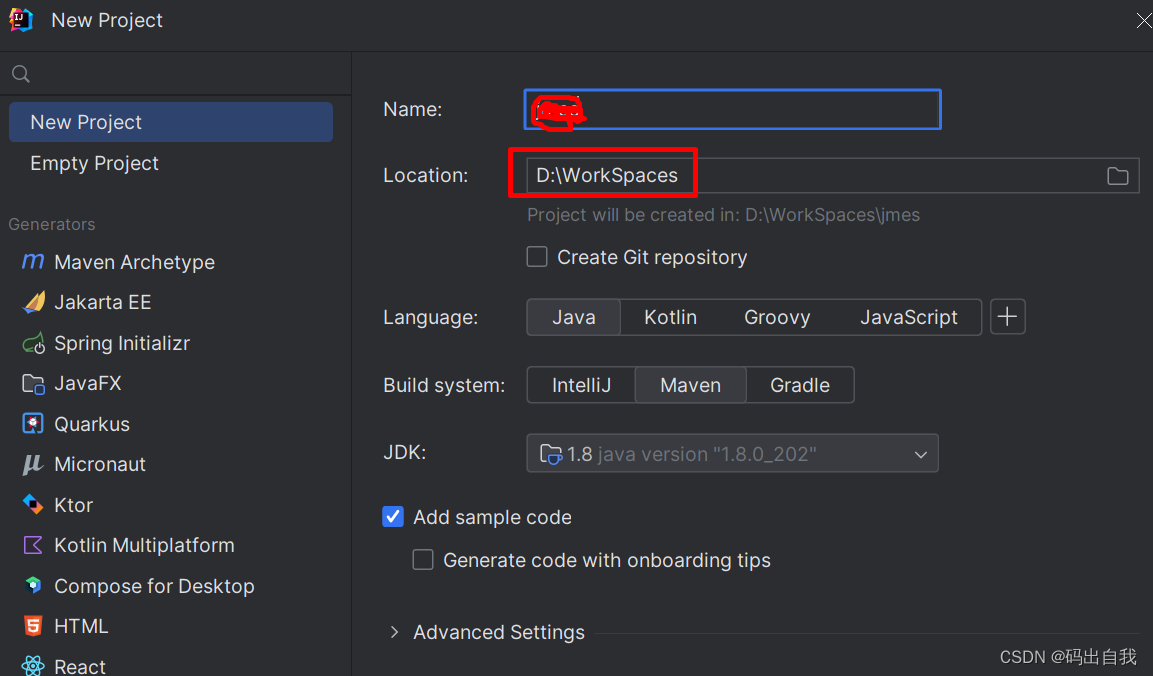Viewport: 1153px width, 676px height.
Task: Set language to Groovy
Action: tap(777, 317)
